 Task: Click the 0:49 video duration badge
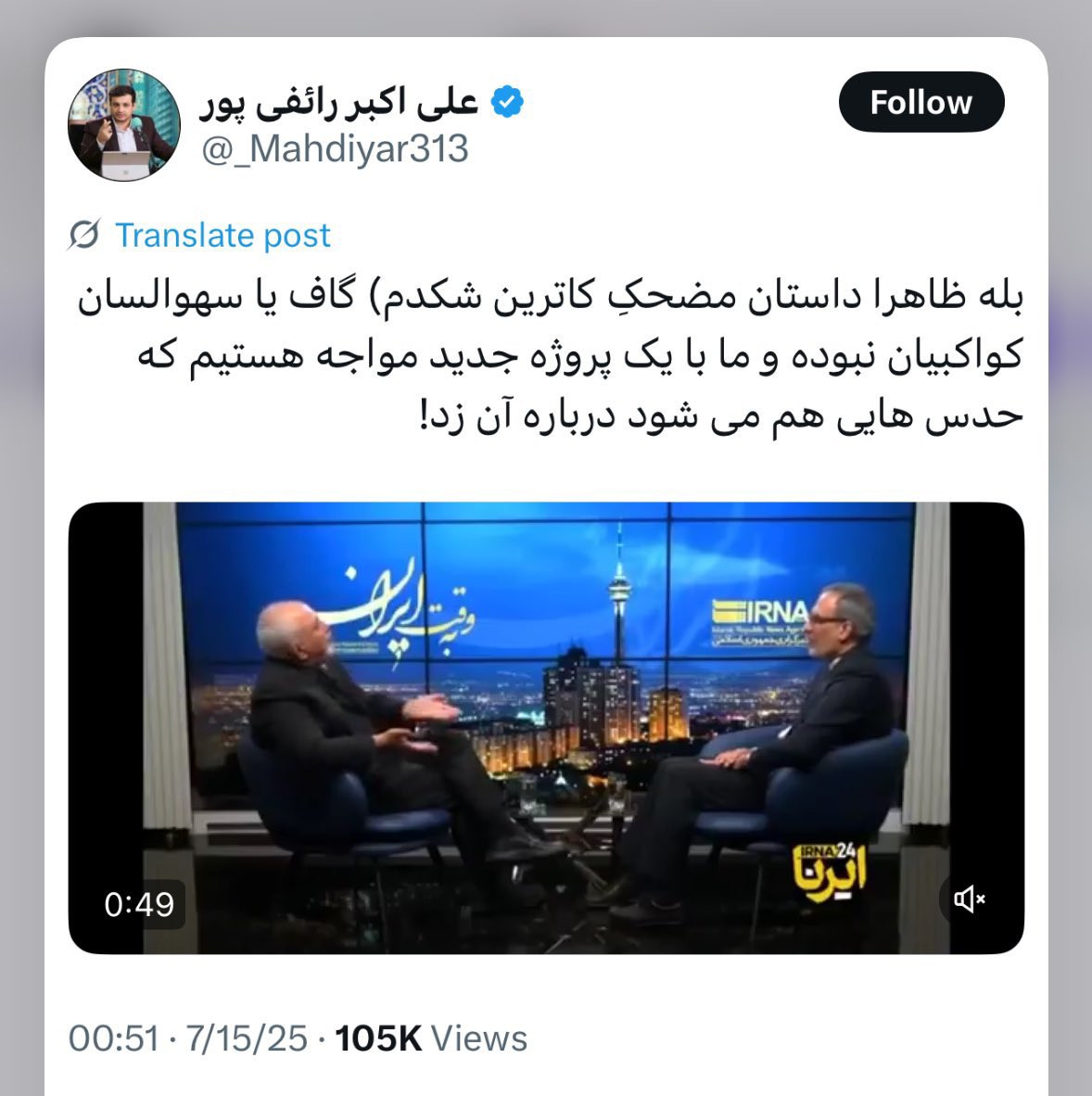pos(139,904)
